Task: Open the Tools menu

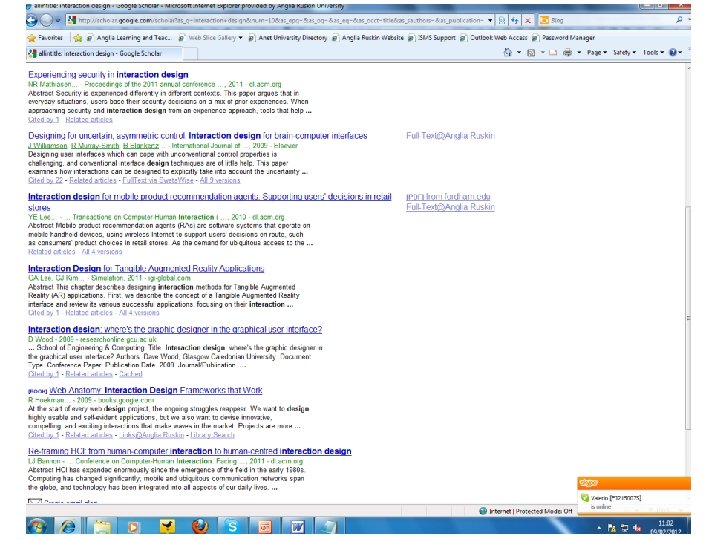Action: (653, 52)
